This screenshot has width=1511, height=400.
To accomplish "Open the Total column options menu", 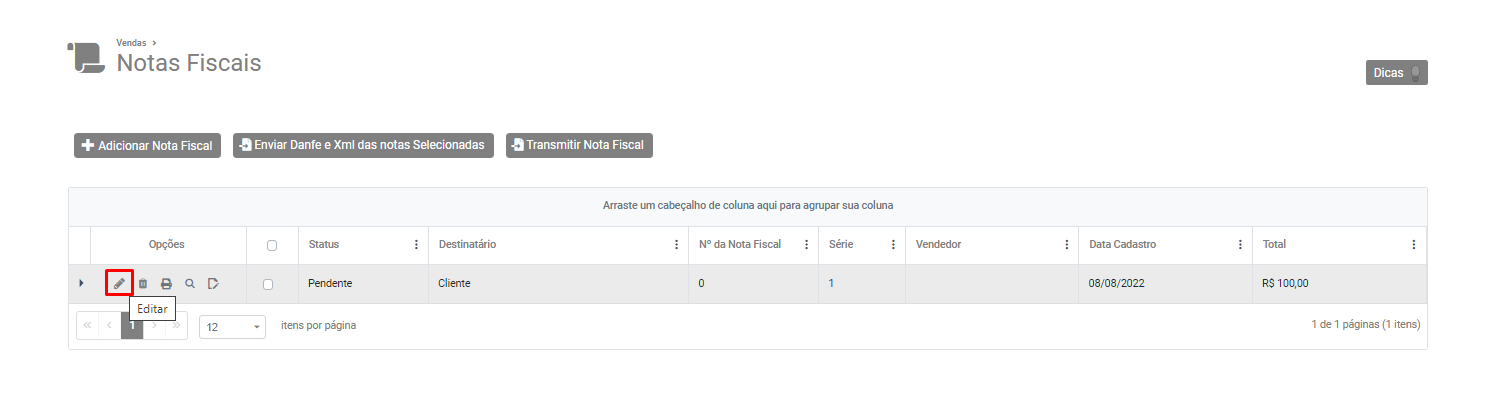I will pos(1413,245).
